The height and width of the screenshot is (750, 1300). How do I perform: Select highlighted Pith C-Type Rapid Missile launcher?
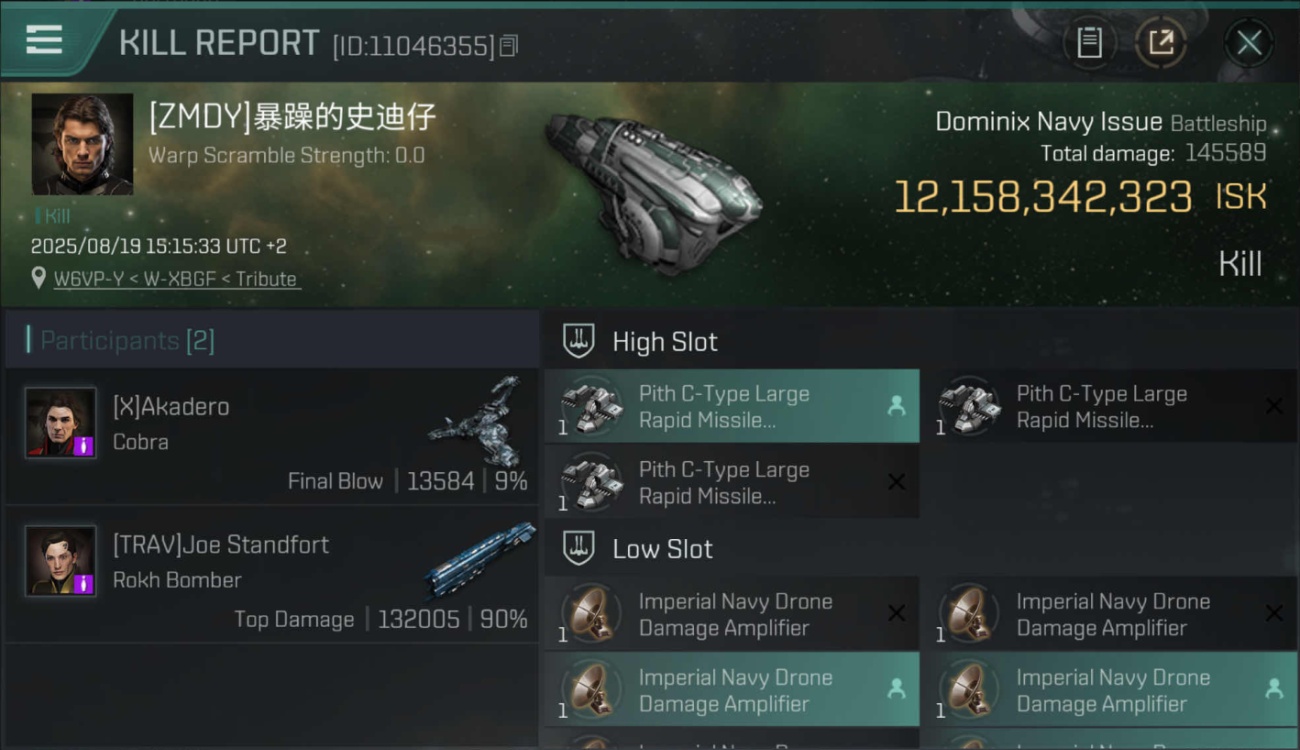coord(732,406)
